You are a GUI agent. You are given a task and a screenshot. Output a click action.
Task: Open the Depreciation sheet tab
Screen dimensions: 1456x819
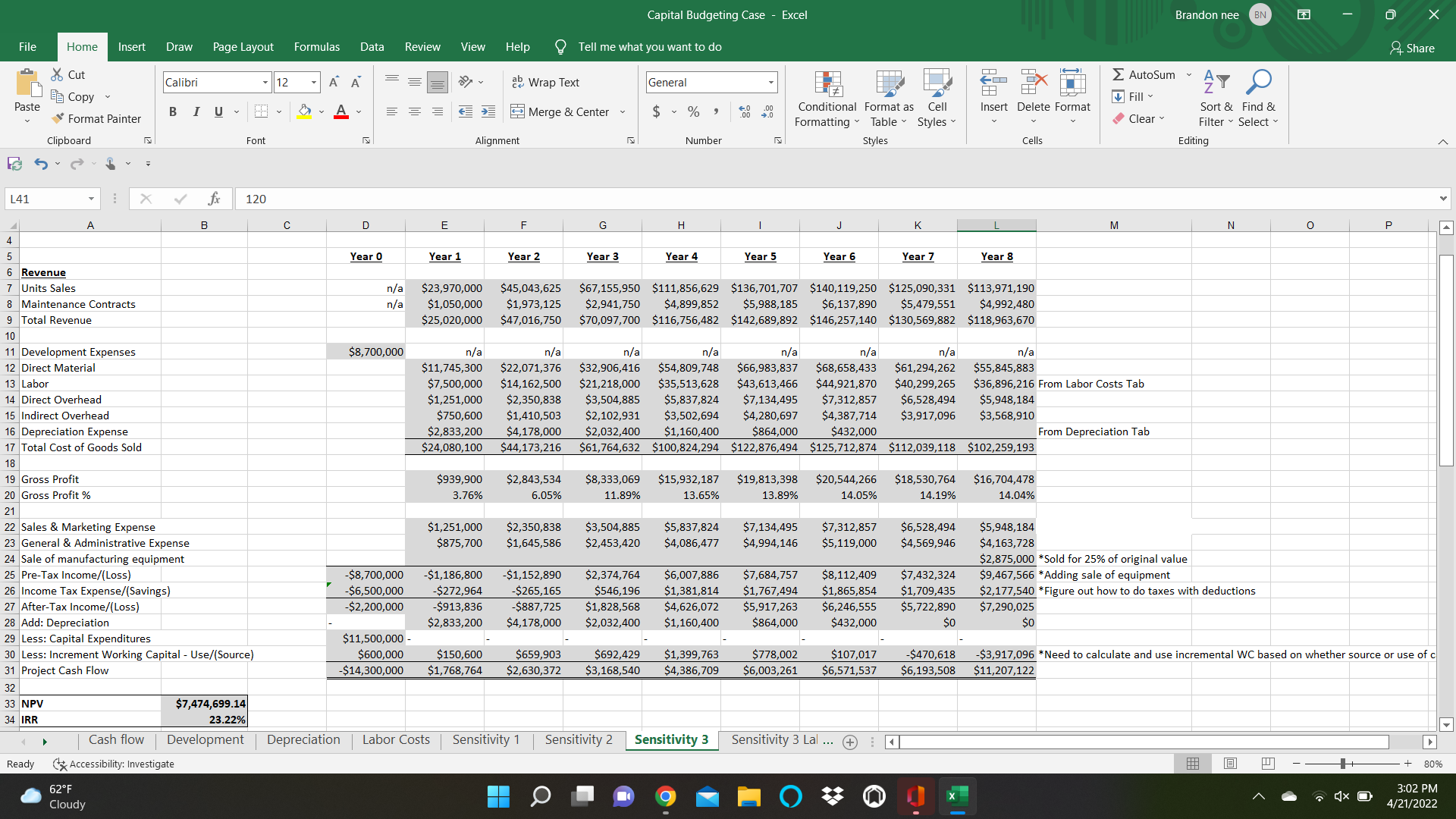click(303, 739)
